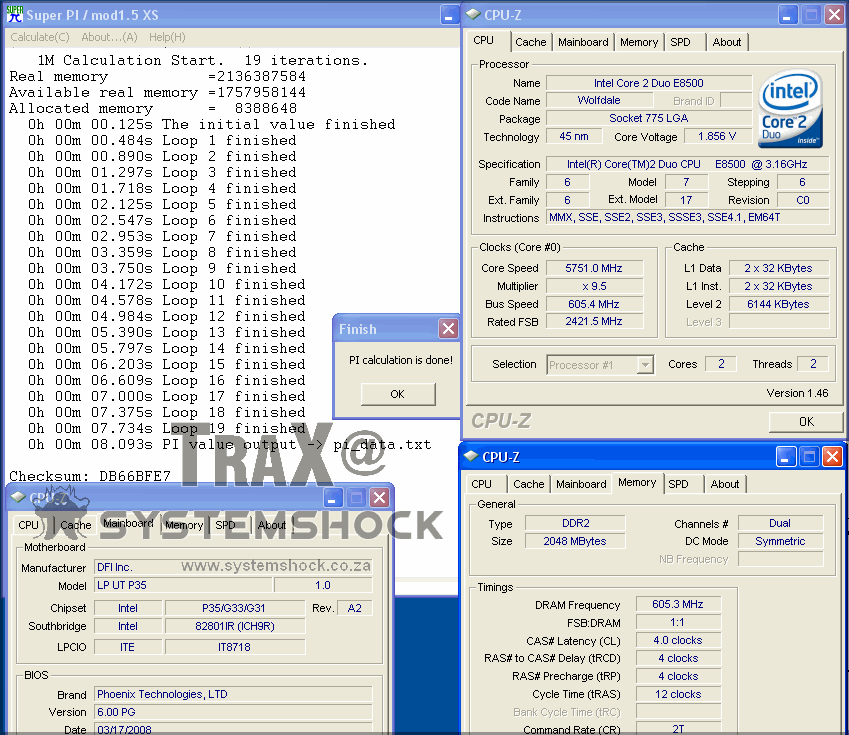
Task: Click the Southbridge 82801IR (ICH9R) value
Action: click(235, 626)
